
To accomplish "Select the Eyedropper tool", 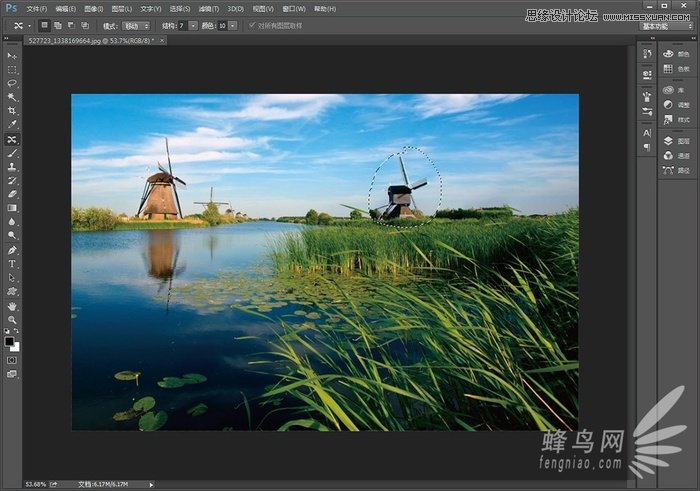I will pos(12,124).
